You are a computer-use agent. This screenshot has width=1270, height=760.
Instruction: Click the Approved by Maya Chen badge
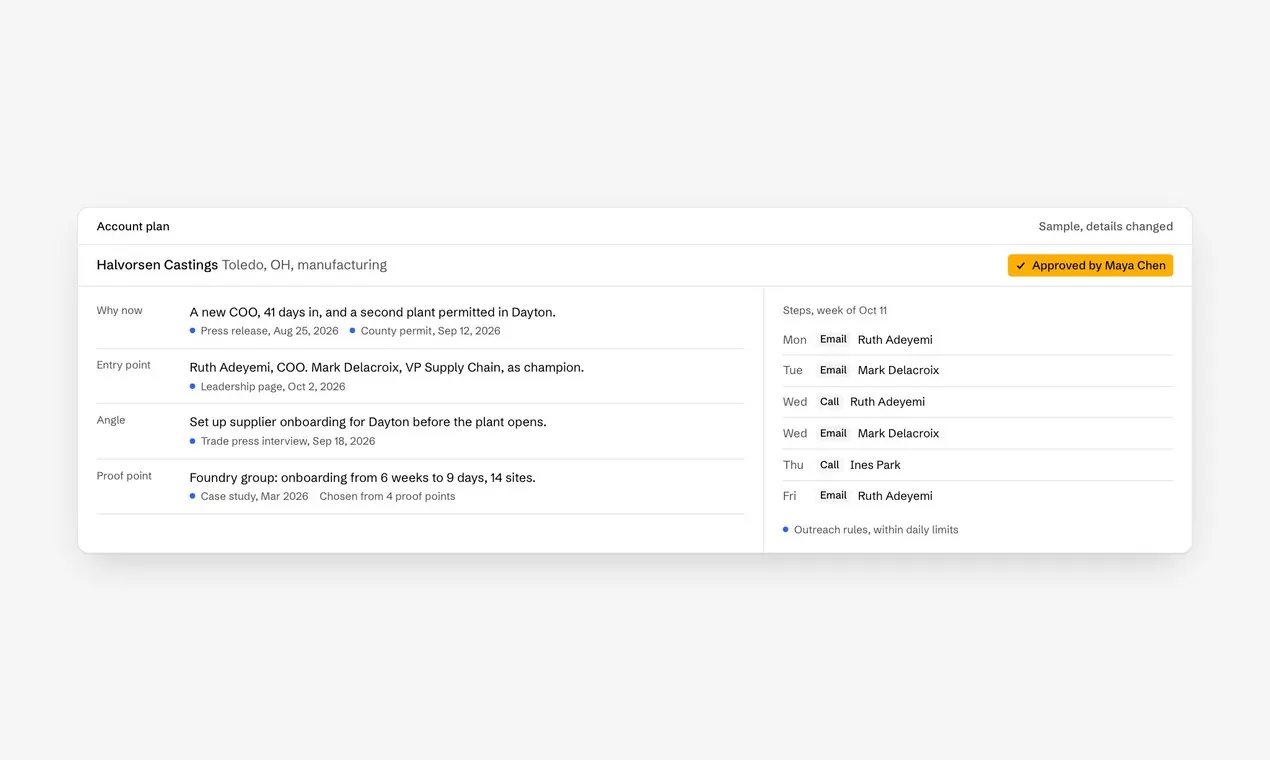1090,265
